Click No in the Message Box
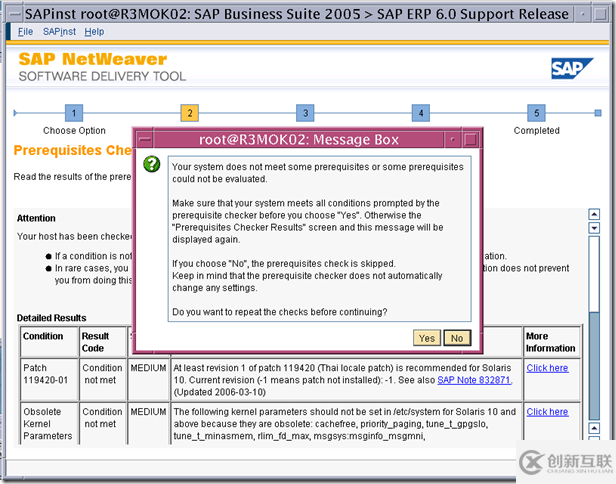 (x=457, y=338)
